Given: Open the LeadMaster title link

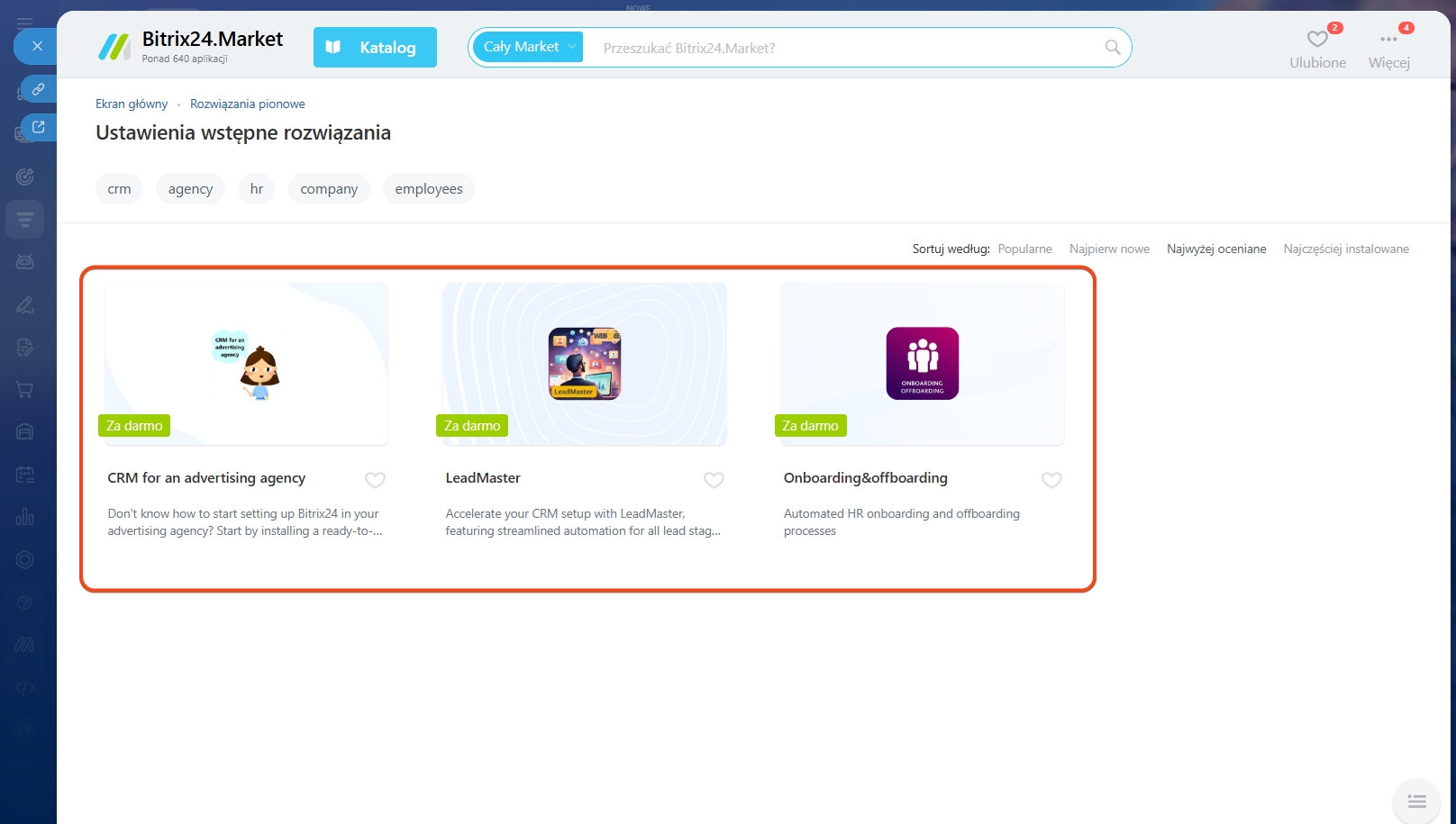Looking at the screenshot, I should click(x=483, y=478).
